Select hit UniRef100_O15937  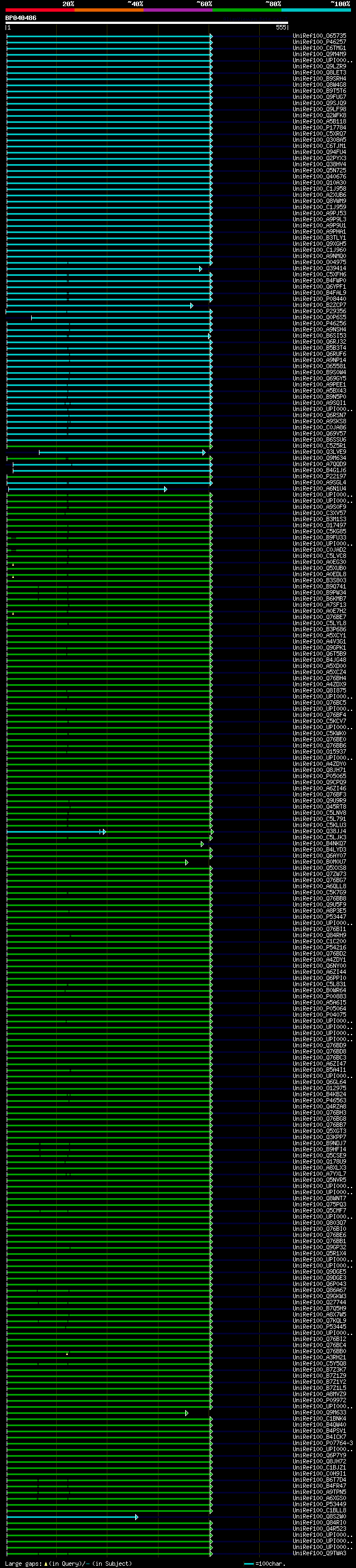319,752
